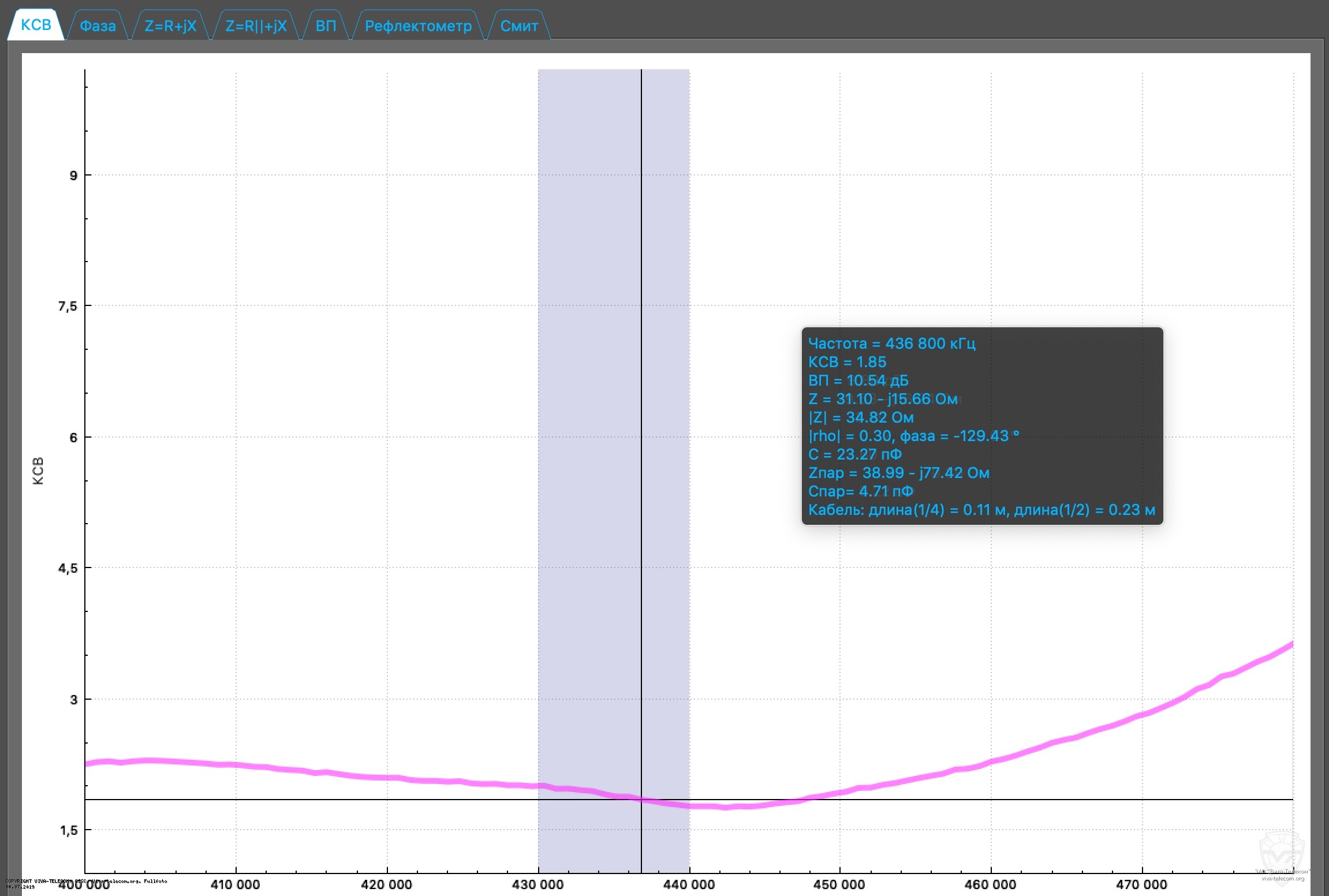The height and width of the screenshot is (896, 1329).
Task: Open the ВП return loss tab
Action: (x=326, y=26)
